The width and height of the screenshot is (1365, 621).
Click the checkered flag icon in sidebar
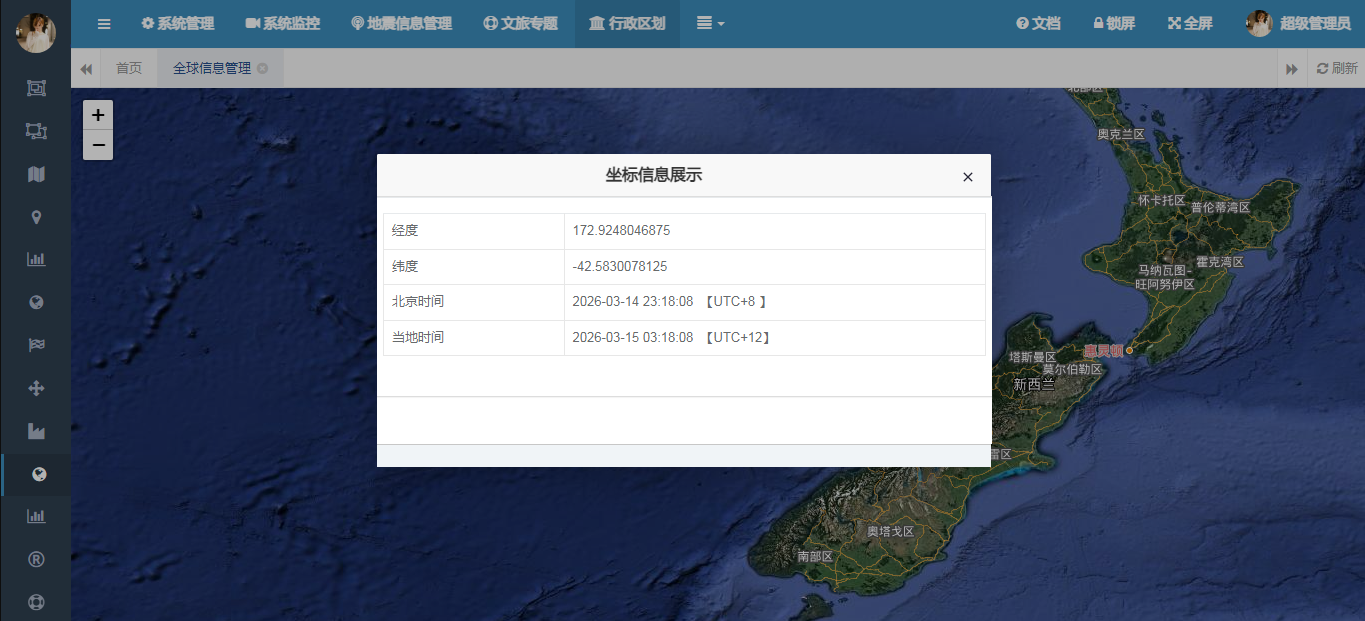click(x=37, y=345)
